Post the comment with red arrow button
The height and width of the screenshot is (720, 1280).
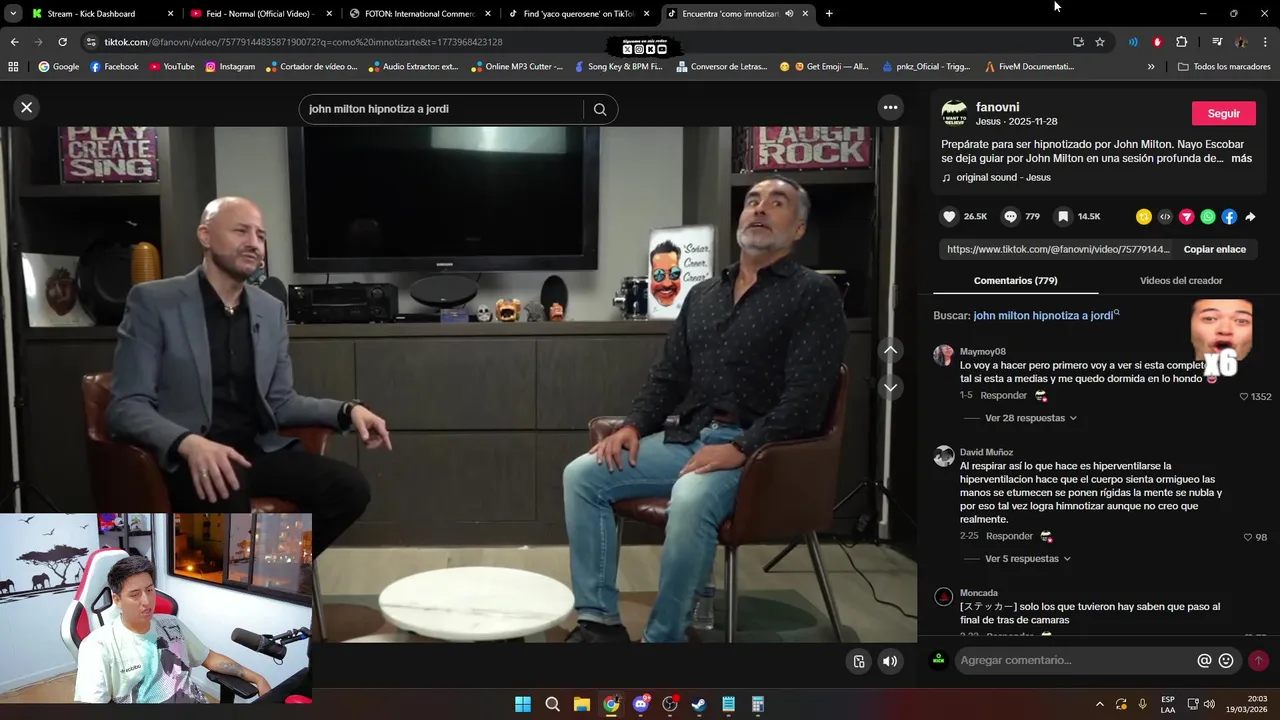(1258, 660)
